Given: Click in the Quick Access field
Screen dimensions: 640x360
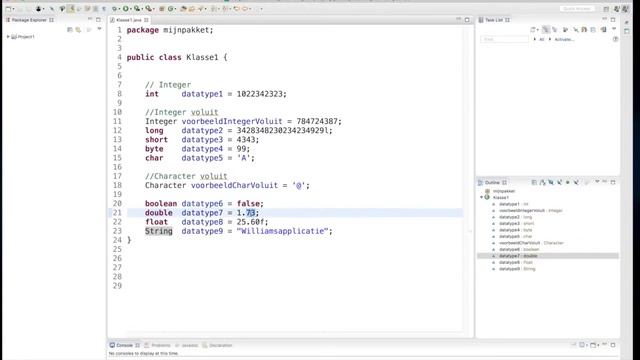Looking at the screenshot, I should [577, 9].
